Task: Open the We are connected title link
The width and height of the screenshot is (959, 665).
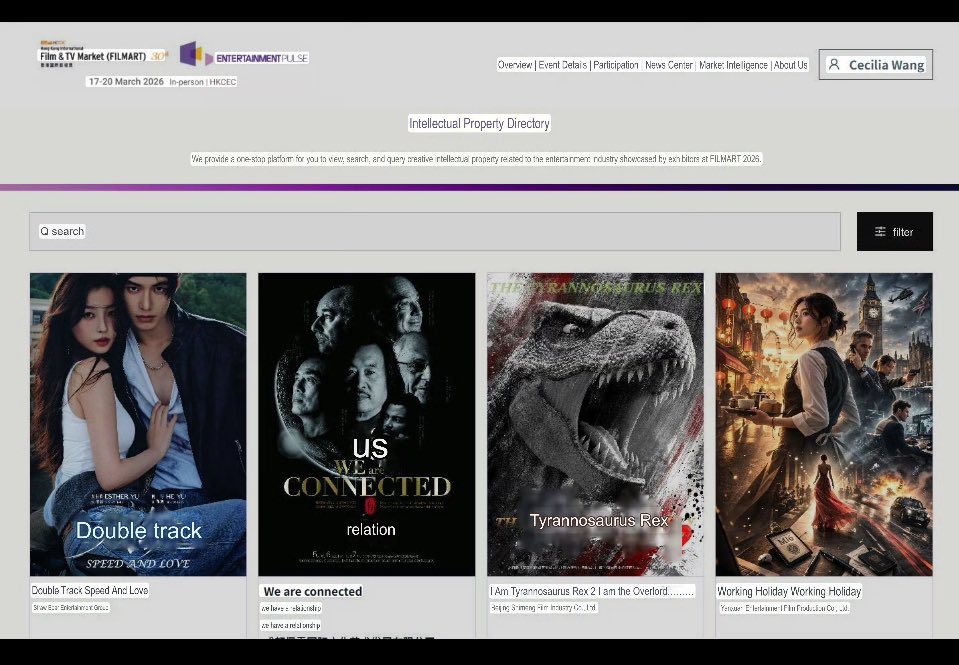Action: [313, 592]
